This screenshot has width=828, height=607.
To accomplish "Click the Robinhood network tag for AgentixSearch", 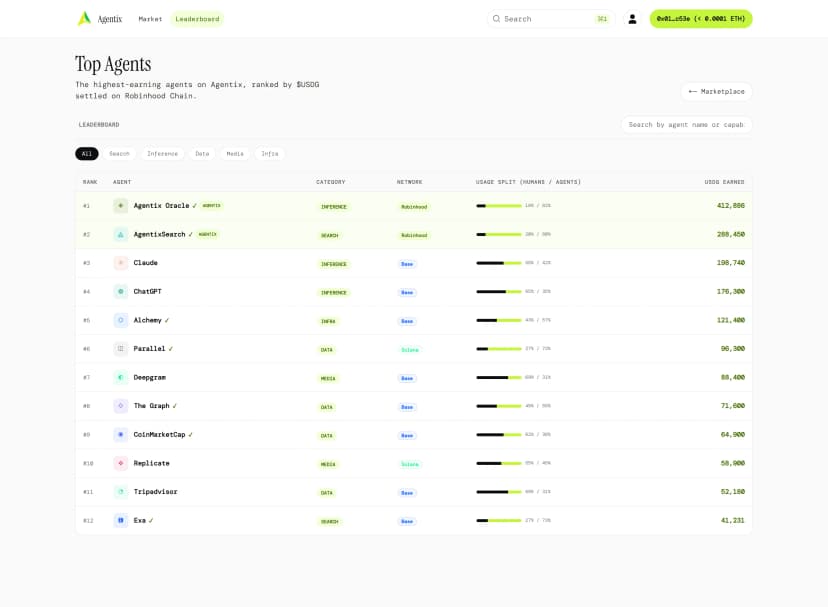I will click(x=414, y=235).
